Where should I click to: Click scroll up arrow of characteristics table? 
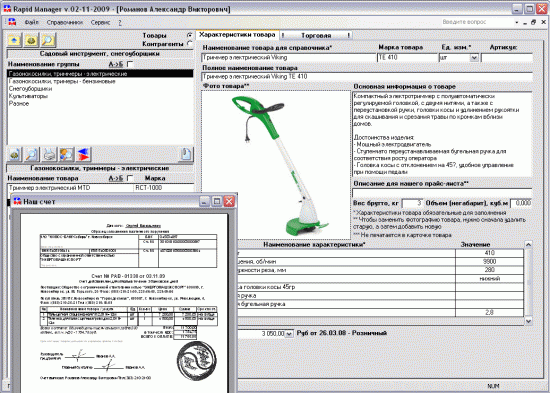[528, 245]
